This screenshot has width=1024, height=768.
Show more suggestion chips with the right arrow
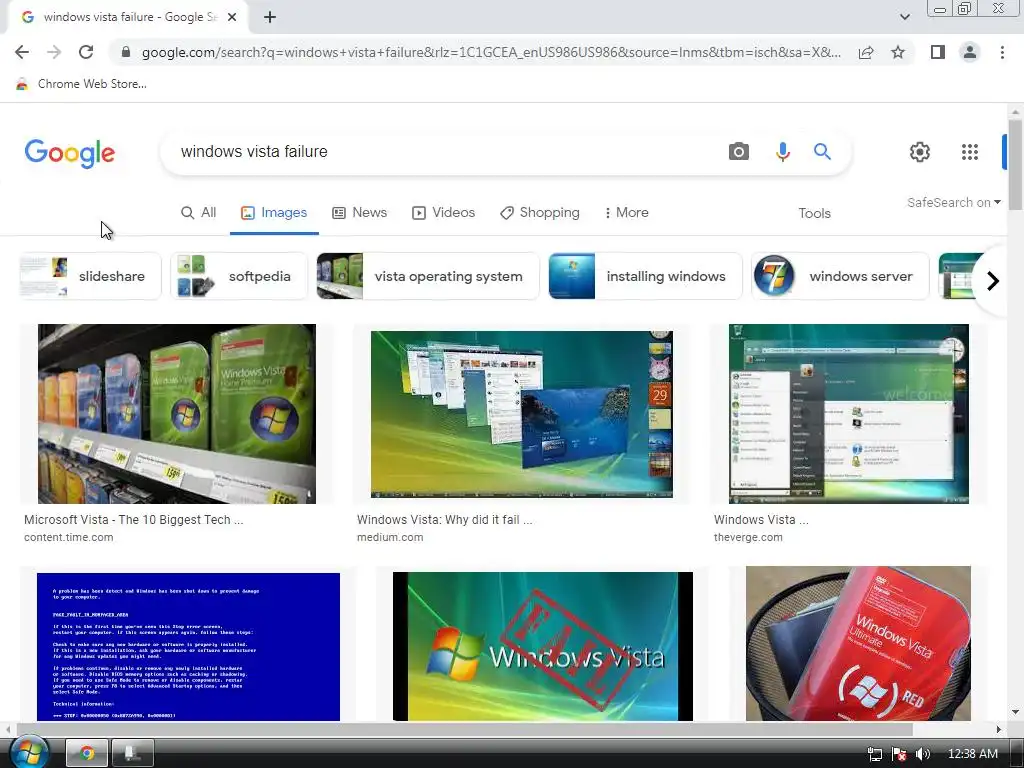993,281
